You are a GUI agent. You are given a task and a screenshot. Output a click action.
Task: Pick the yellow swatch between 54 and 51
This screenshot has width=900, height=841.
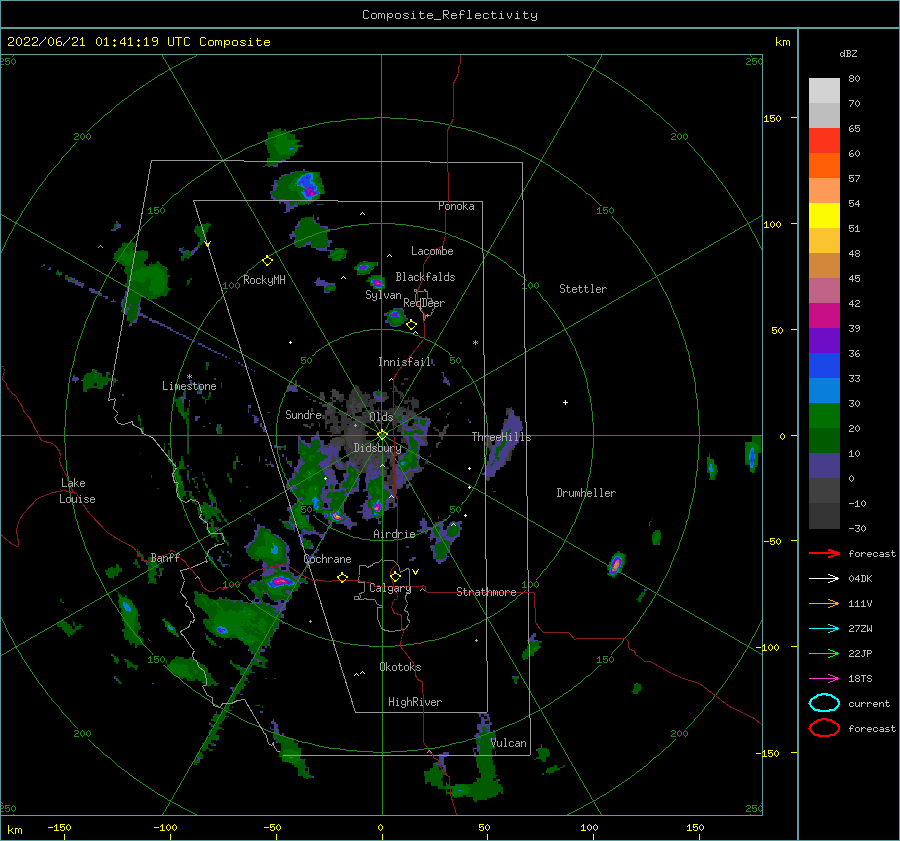click(x=824, y=215)
